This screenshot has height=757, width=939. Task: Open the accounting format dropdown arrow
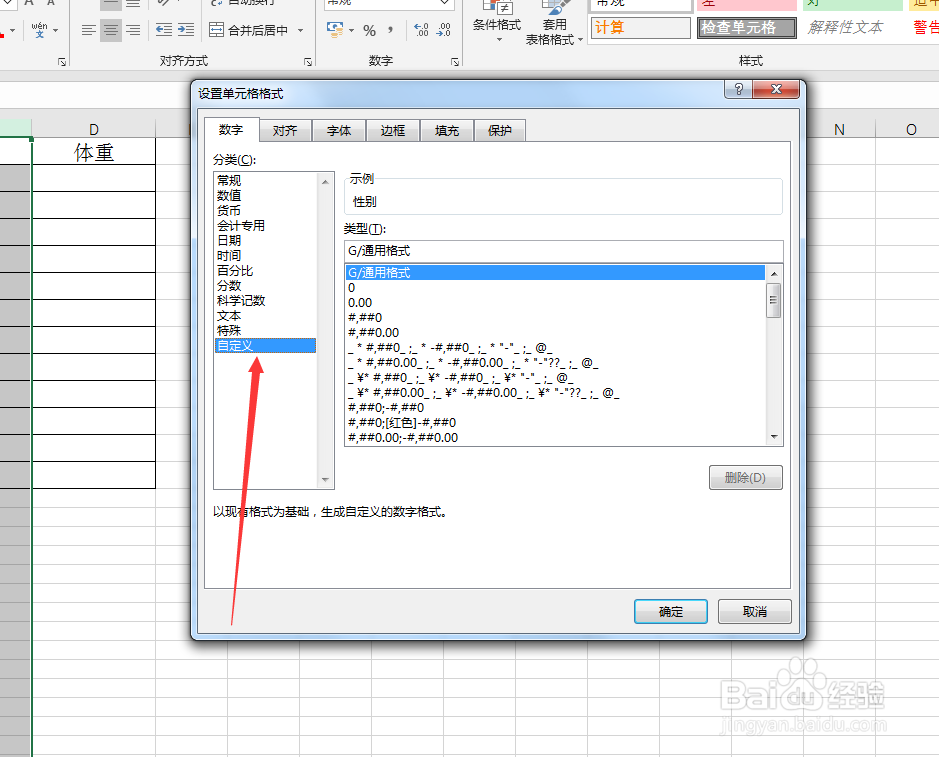coord(352,30)
